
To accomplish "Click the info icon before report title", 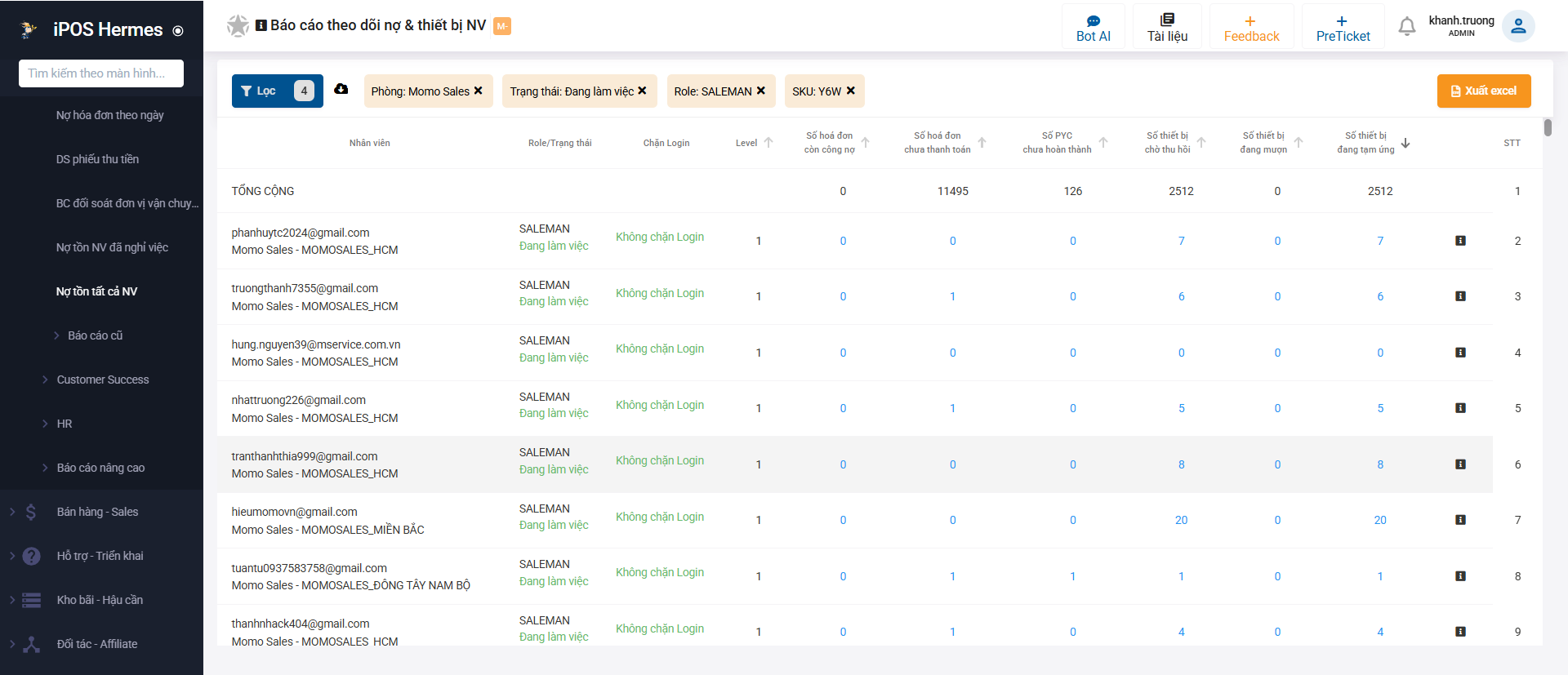I will click(261, 25).
